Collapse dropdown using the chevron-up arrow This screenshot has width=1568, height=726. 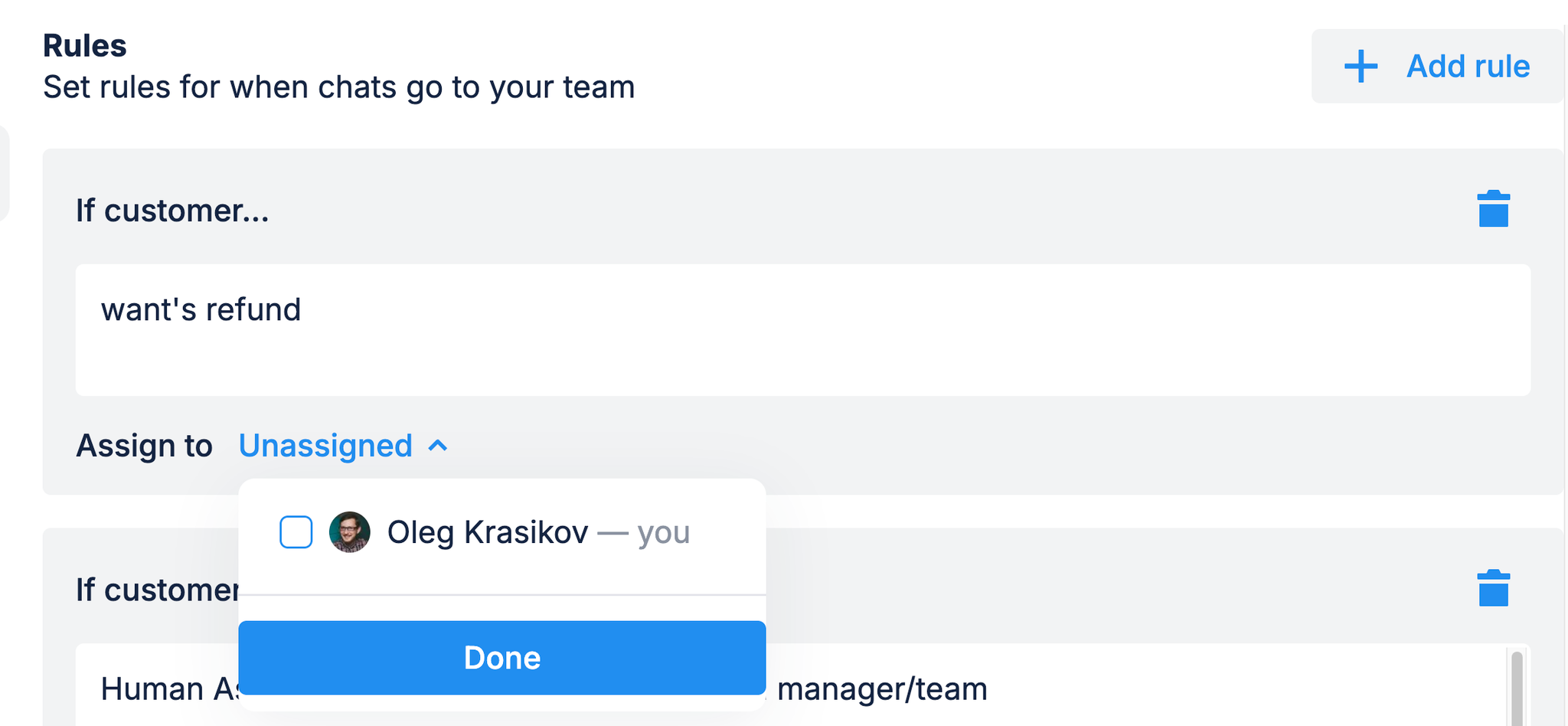click(438, 446)
